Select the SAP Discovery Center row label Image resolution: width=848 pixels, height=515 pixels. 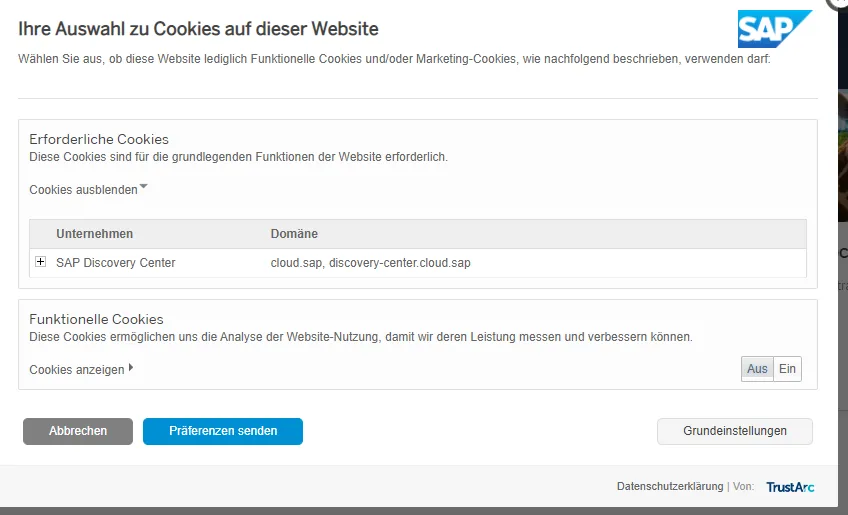[x=115, y=263]
